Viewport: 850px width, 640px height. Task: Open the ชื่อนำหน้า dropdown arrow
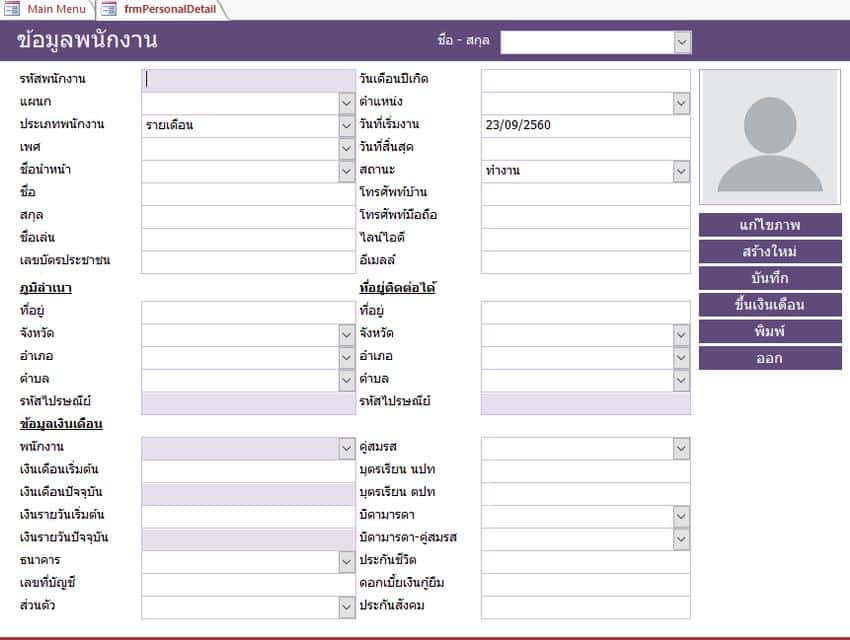click(x=346, y=171)
